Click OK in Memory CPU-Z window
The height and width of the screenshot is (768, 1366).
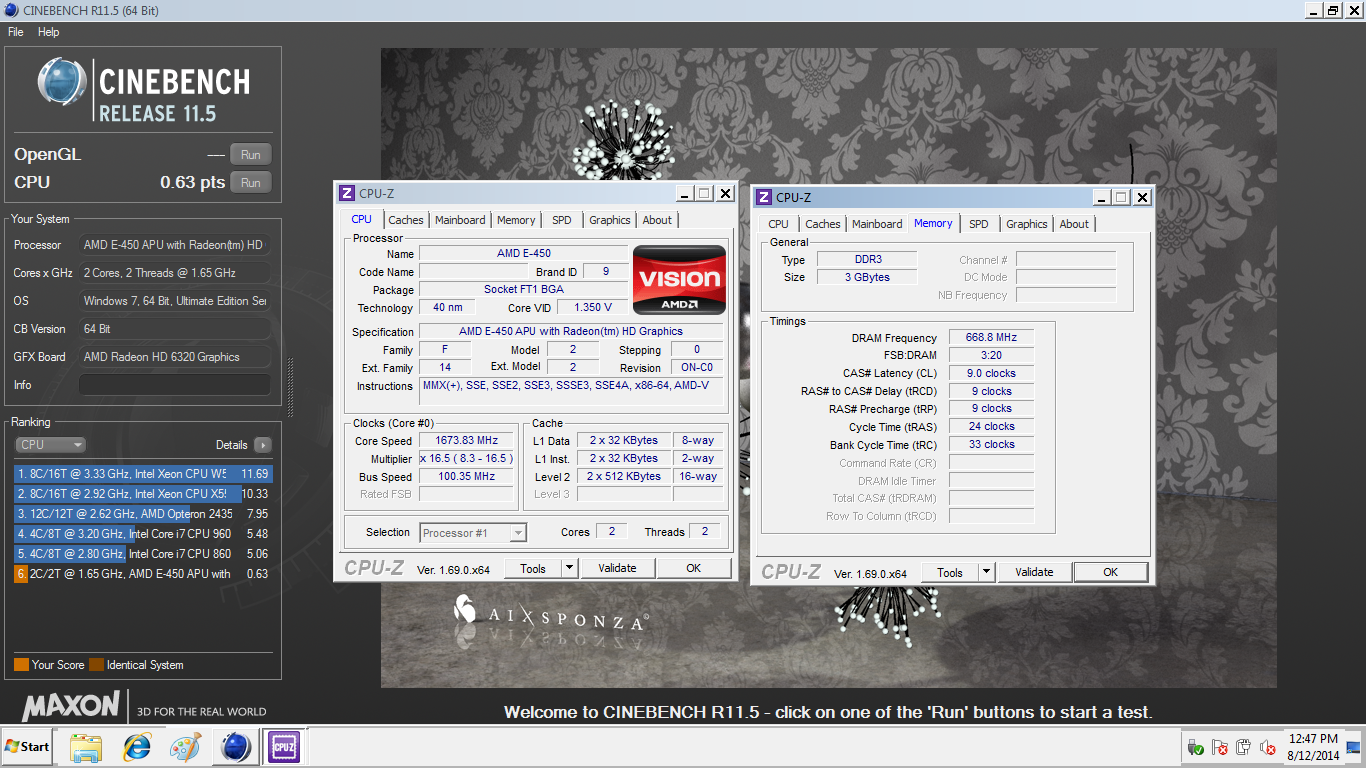[1110, 572]
